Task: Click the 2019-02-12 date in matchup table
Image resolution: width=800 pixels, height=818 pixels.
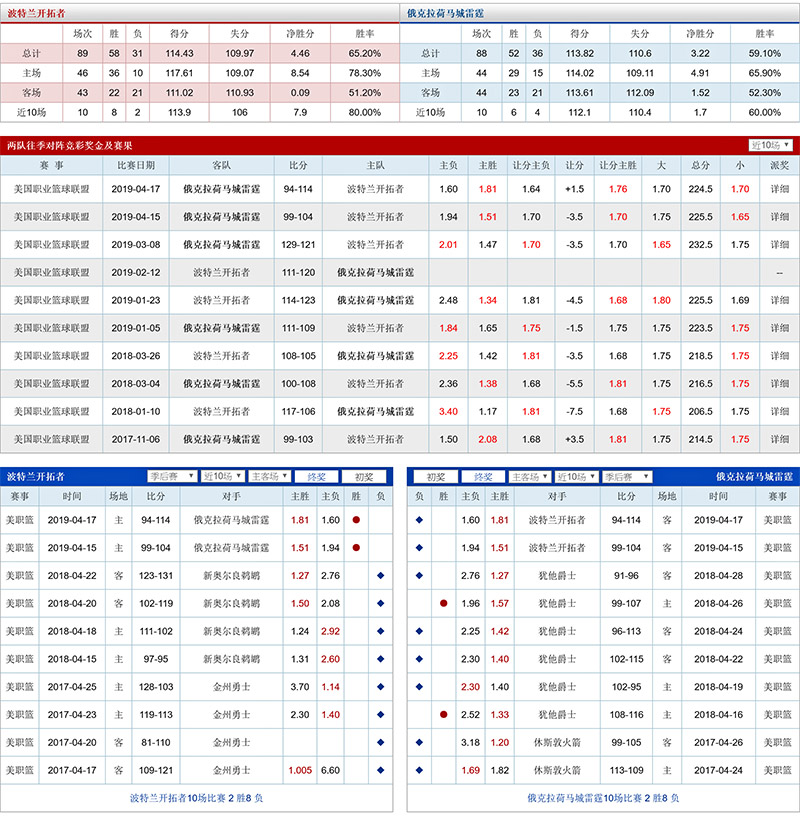Action: [136, 272]
